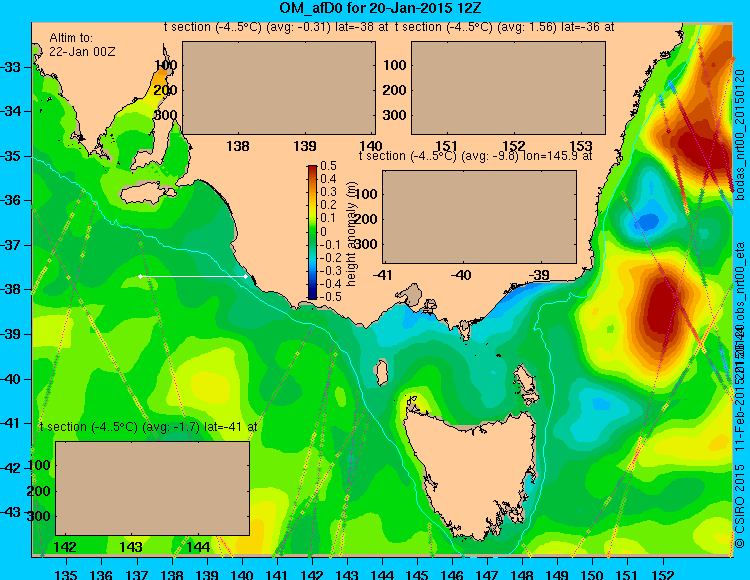750x580 pixels.
Task: Click the green middle of the colorbar
Action: coord(312,232)
